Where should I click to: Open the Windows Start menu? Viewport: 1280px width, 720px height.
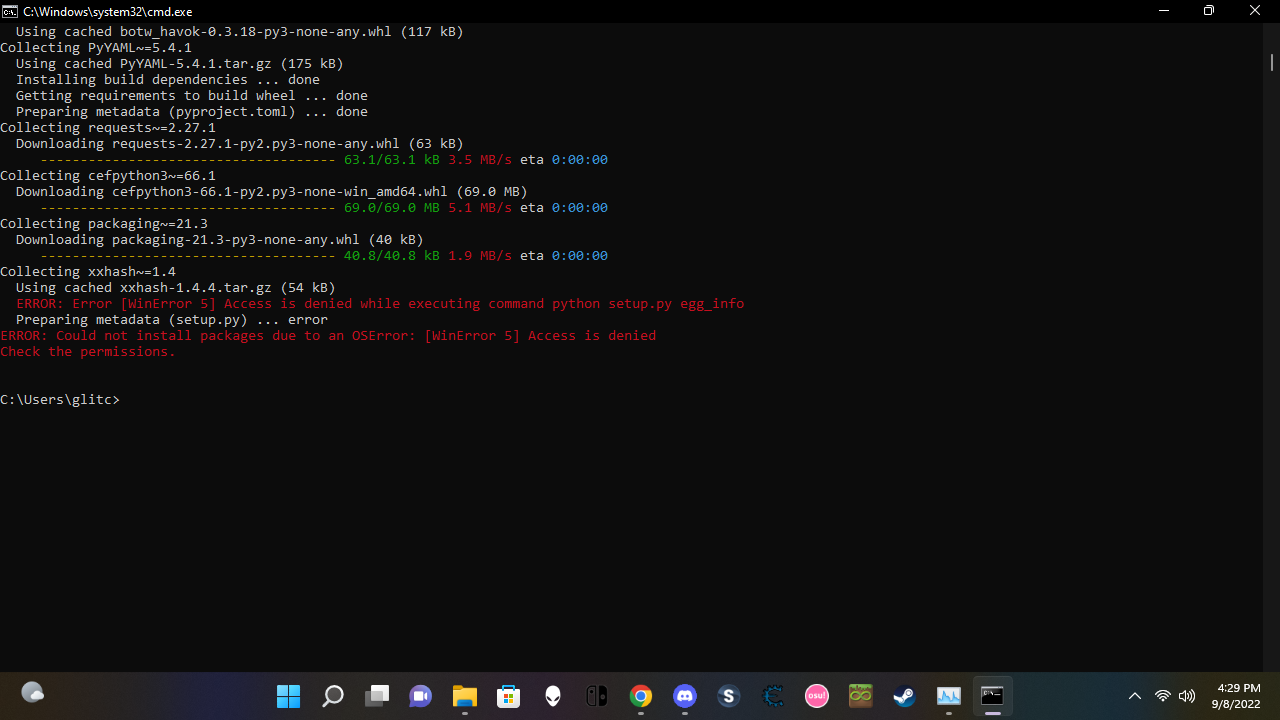[289, 696]
